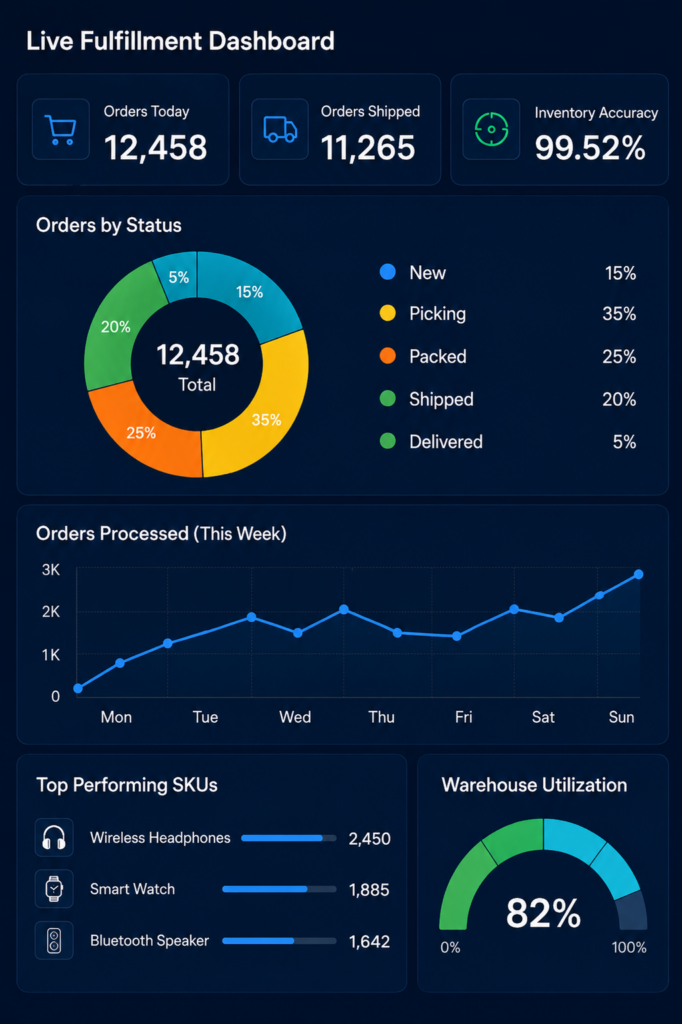This screenshot has height=1024, width=682.
Task: Click the Sunday peak data point
Action: tap(638, 575)
